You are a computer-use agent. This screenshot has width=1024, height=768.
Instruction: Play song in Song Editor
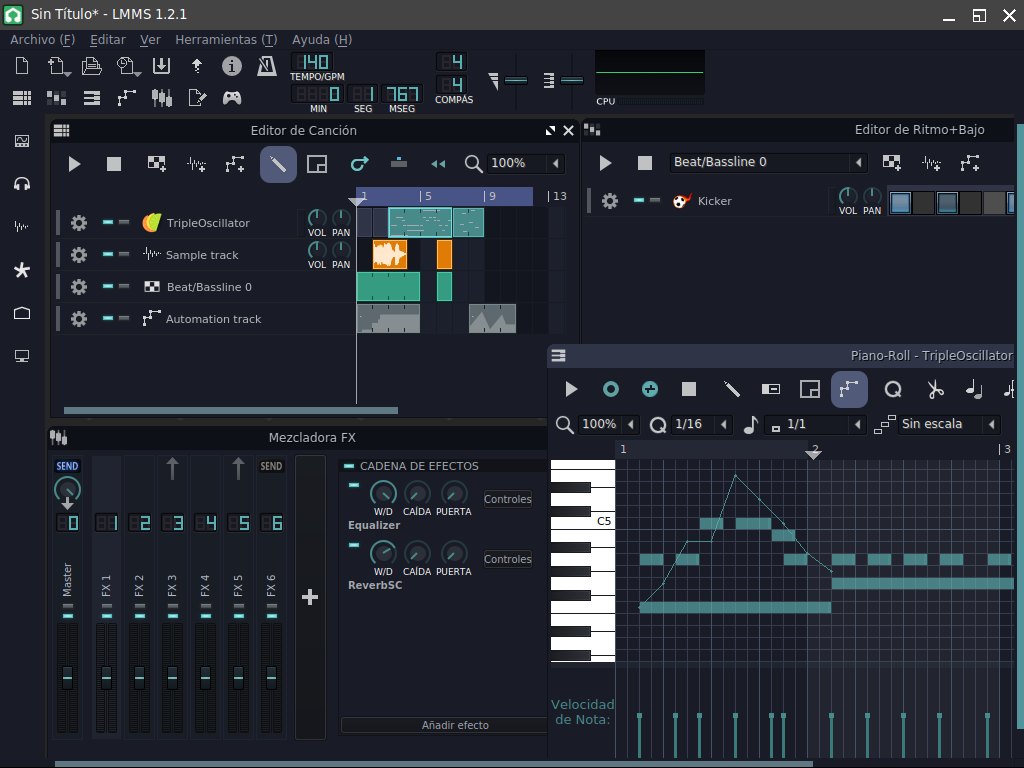74,164
